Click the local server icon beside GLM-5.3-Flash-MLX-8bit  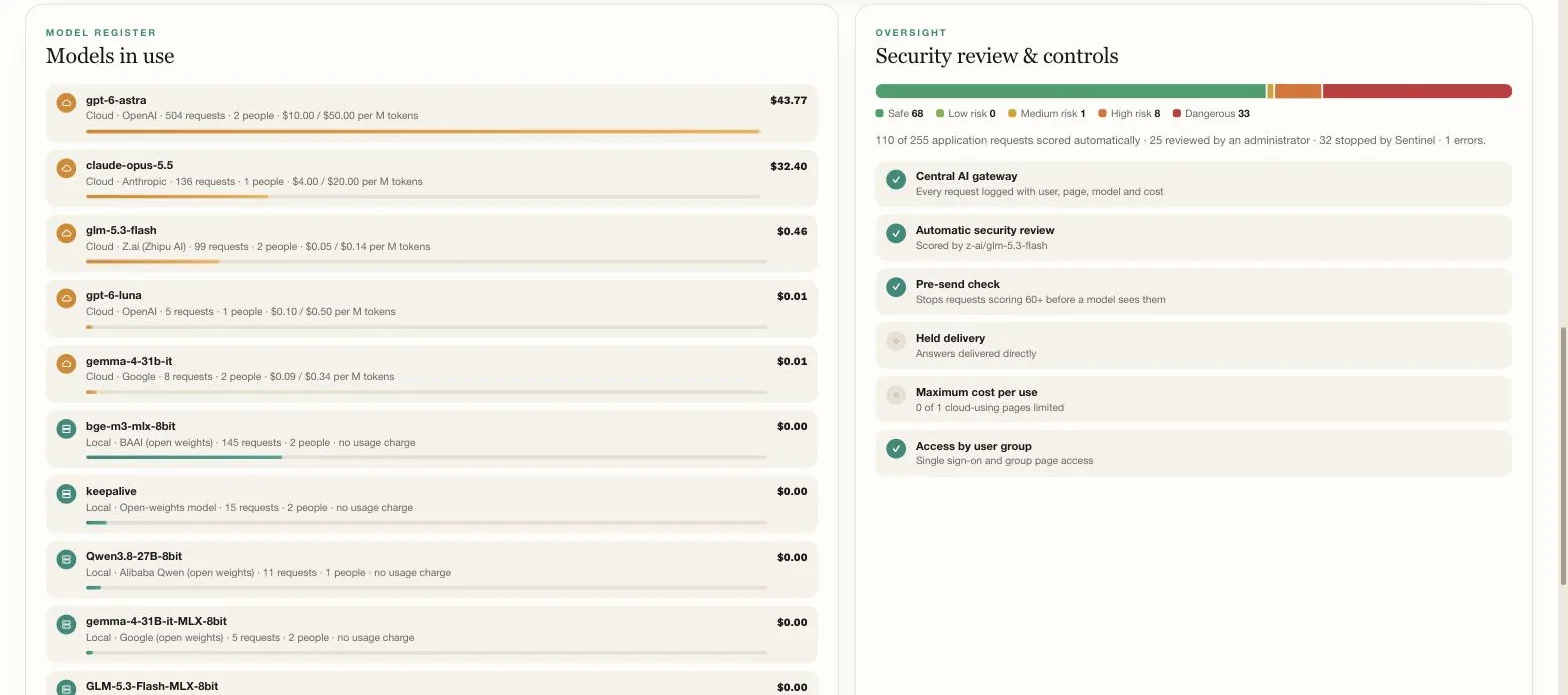(66, 688)
